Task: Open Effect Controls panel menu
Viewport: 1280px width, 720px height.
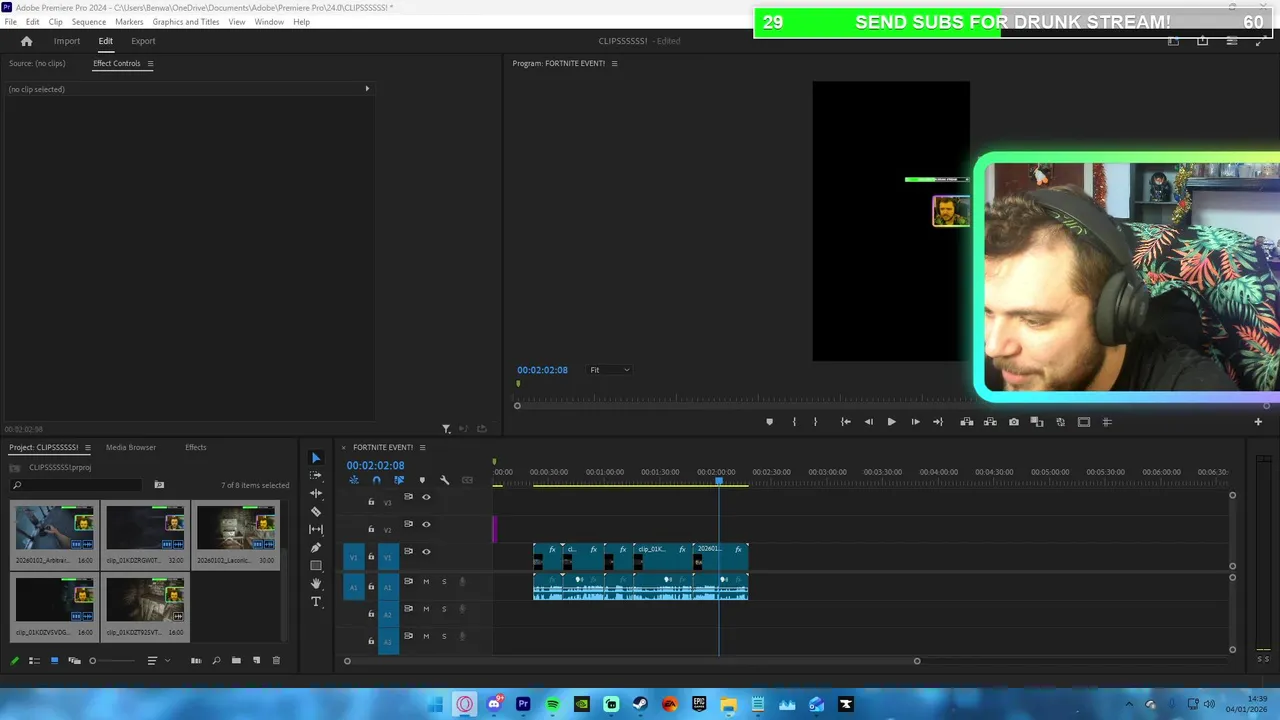Action: tap(150, 63)
